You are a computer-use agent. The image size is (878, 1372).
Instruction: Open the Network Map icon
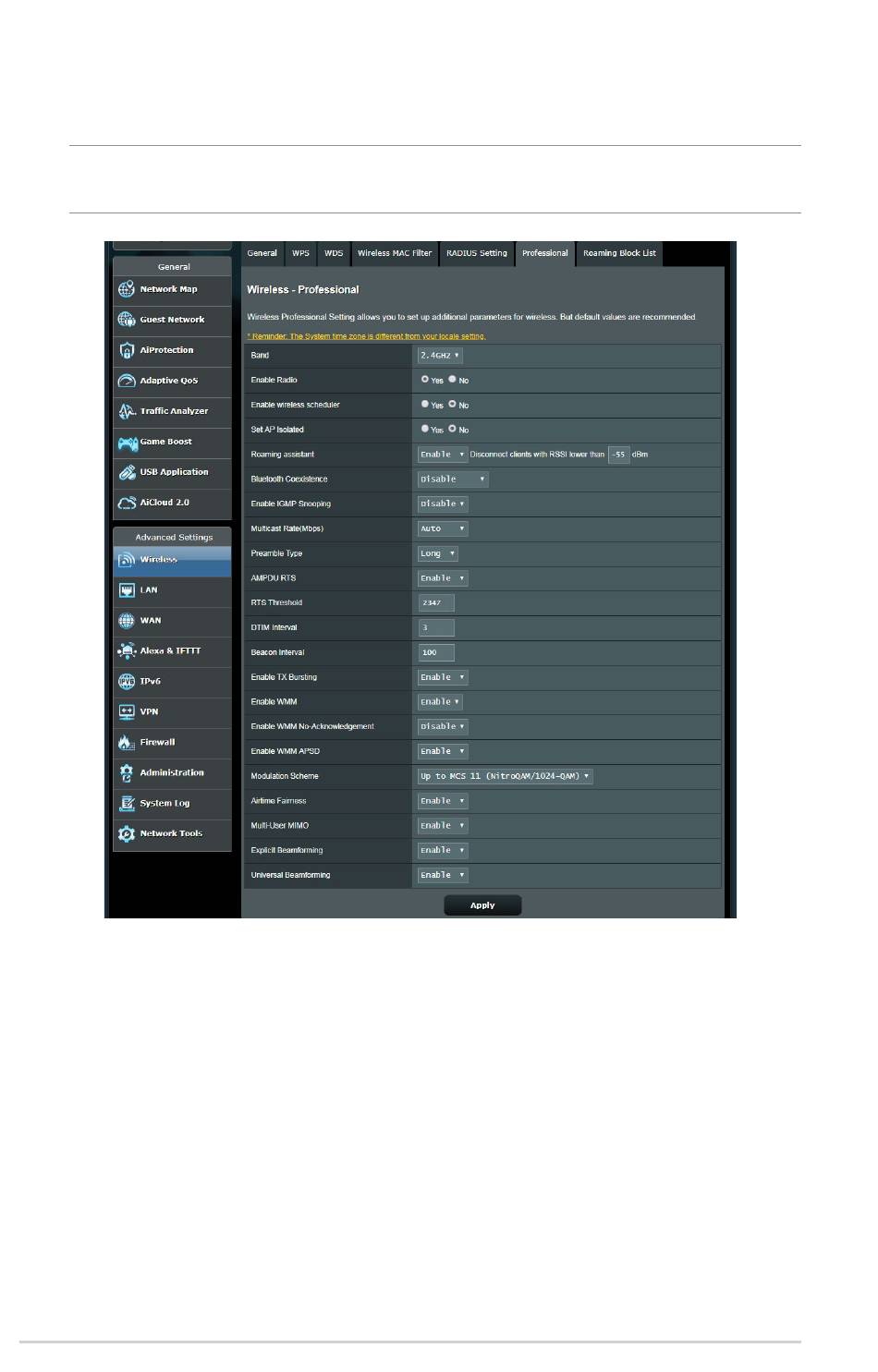(127, 289)
